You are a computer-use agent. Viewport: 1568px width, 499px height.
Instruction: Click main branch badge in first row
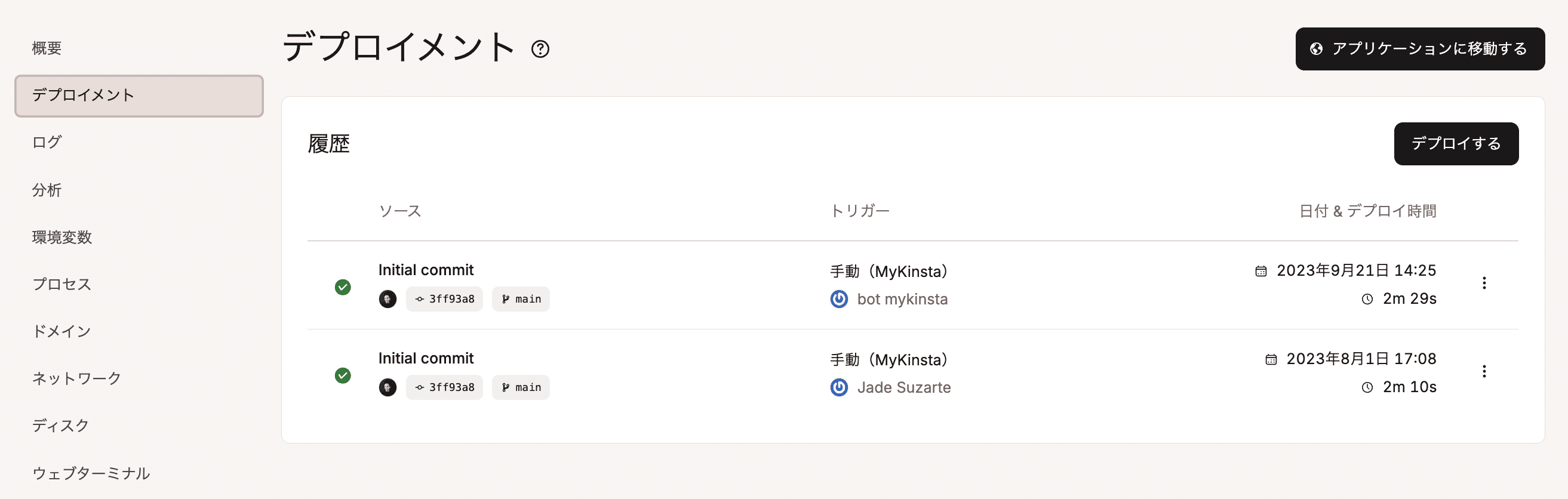click(521, 299)
